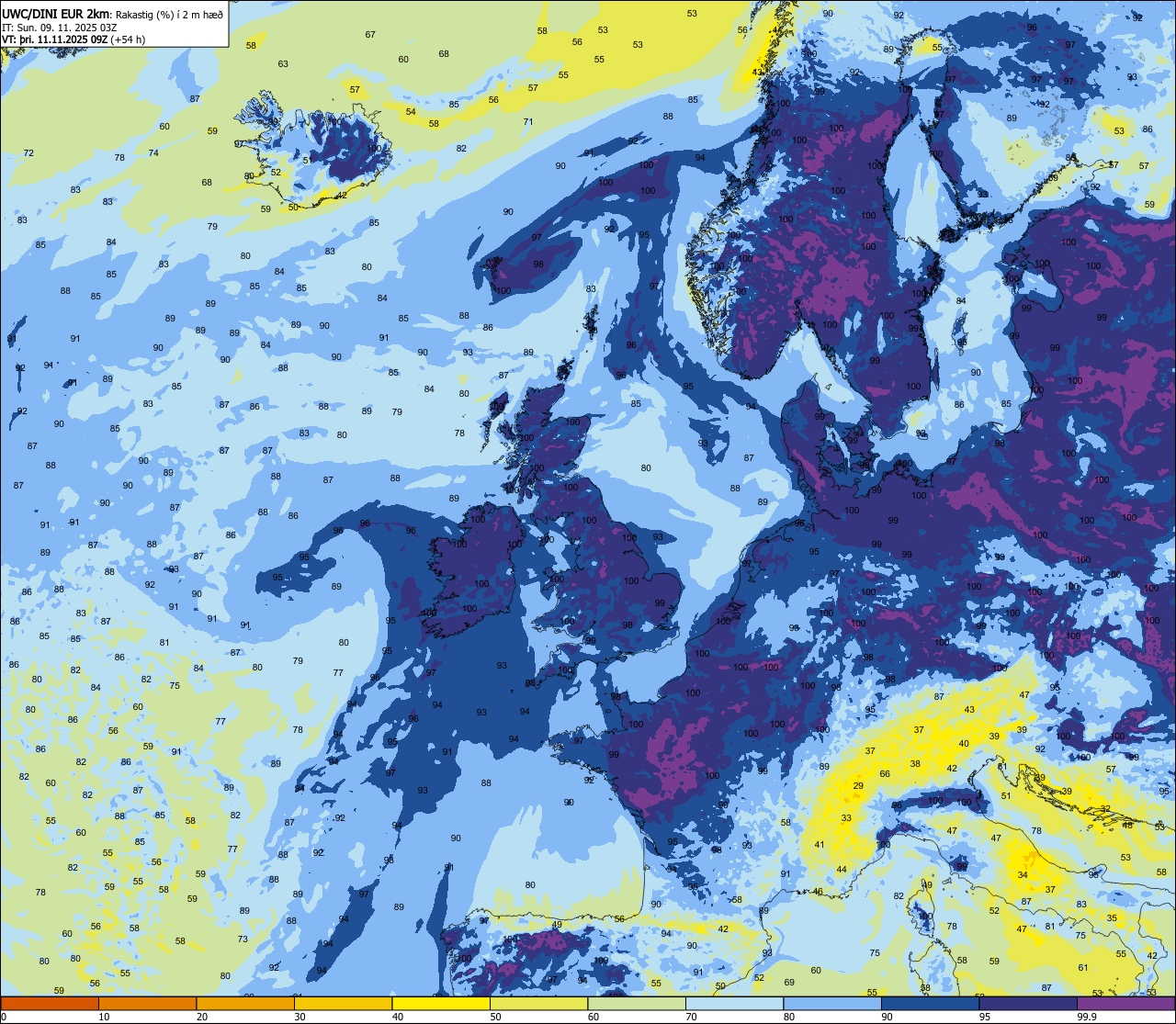Click the humidity value '67' near the top
This screenshot has width=1176, height=1024.
[370, 34]
